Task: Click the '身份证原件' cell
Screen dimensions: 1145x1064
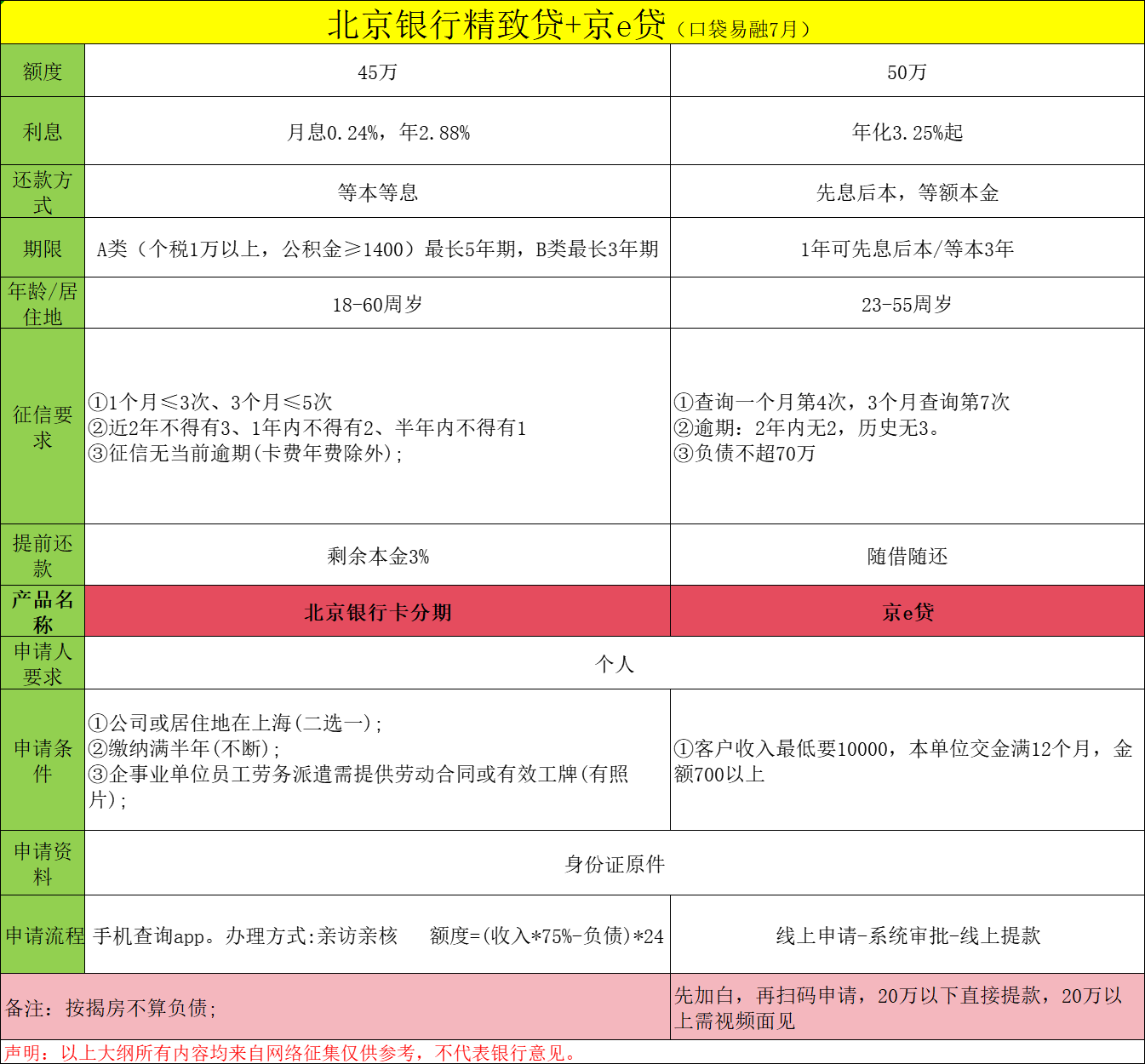Action: [615, 864]
